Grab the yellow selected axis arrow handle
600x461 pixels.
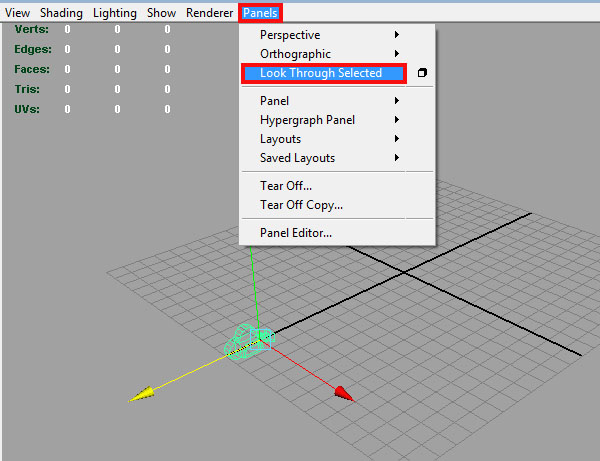pos(142,394)
